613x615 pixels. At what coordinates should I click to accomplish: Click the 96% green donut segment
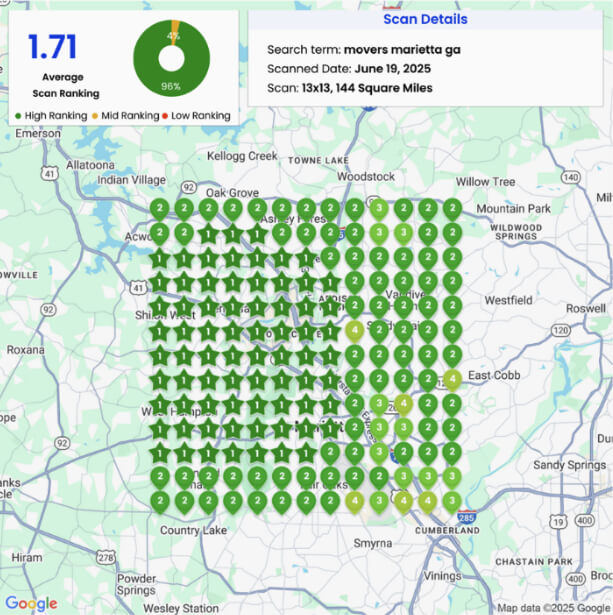click(x=171, y=86)
